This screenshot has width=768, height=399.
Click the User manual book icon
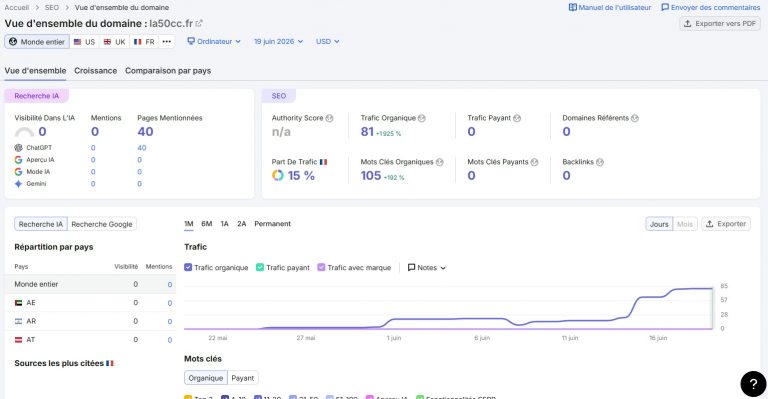click(572, 7)
